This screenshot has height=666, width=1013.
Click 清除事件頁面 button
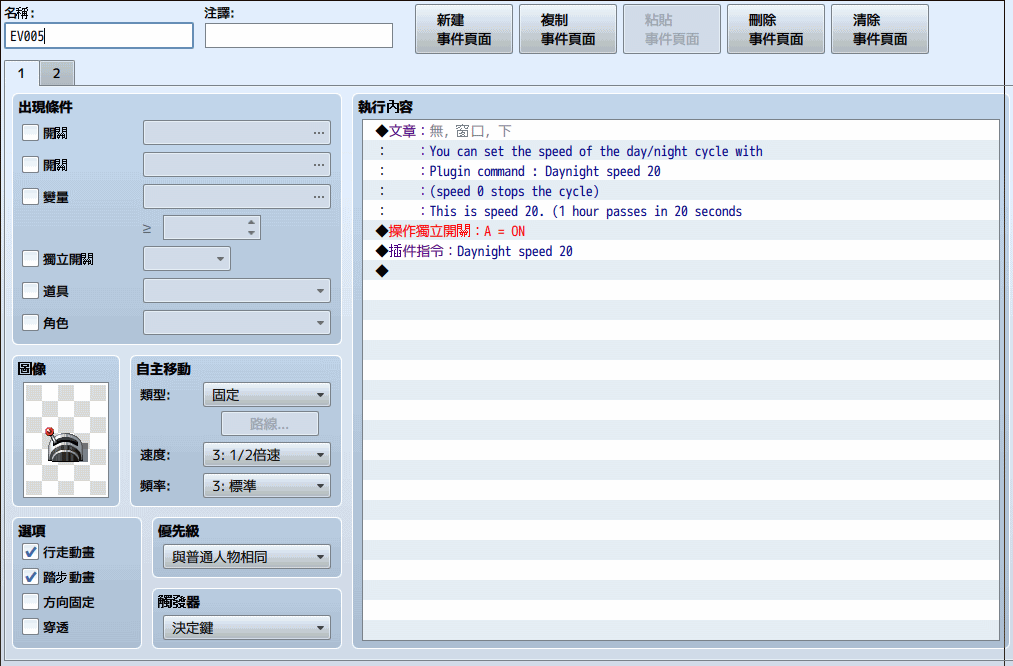(880, 29)
